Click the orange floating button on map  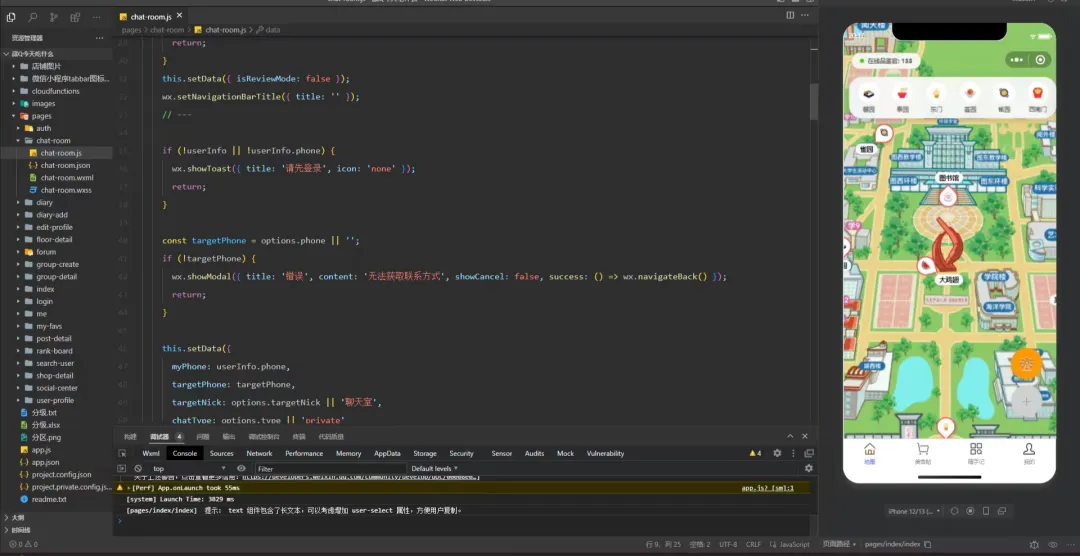point(1027,364)
